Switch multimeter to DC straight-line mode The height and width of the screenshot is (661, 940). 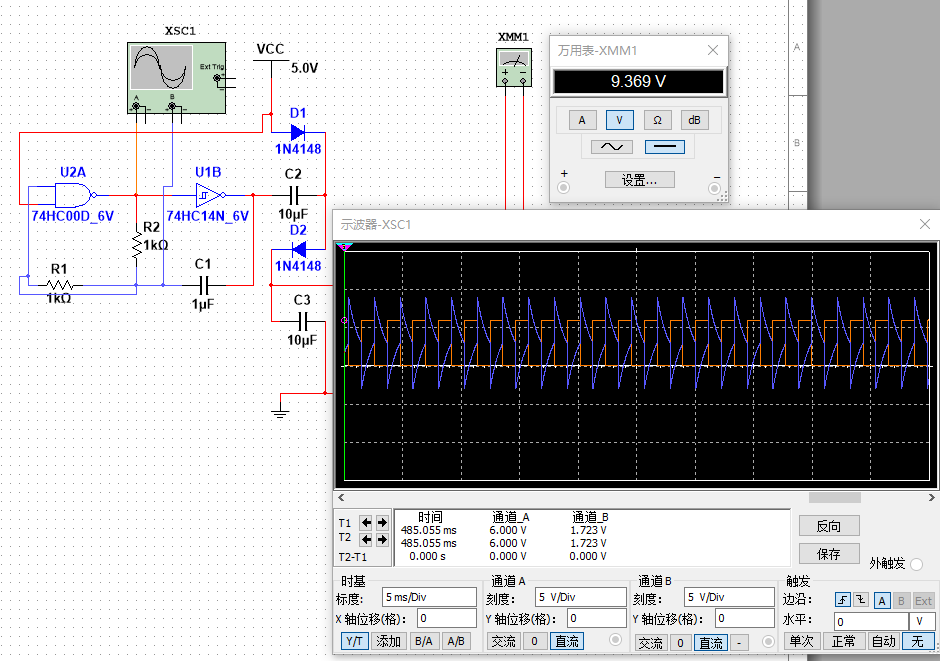click(664, 147)
